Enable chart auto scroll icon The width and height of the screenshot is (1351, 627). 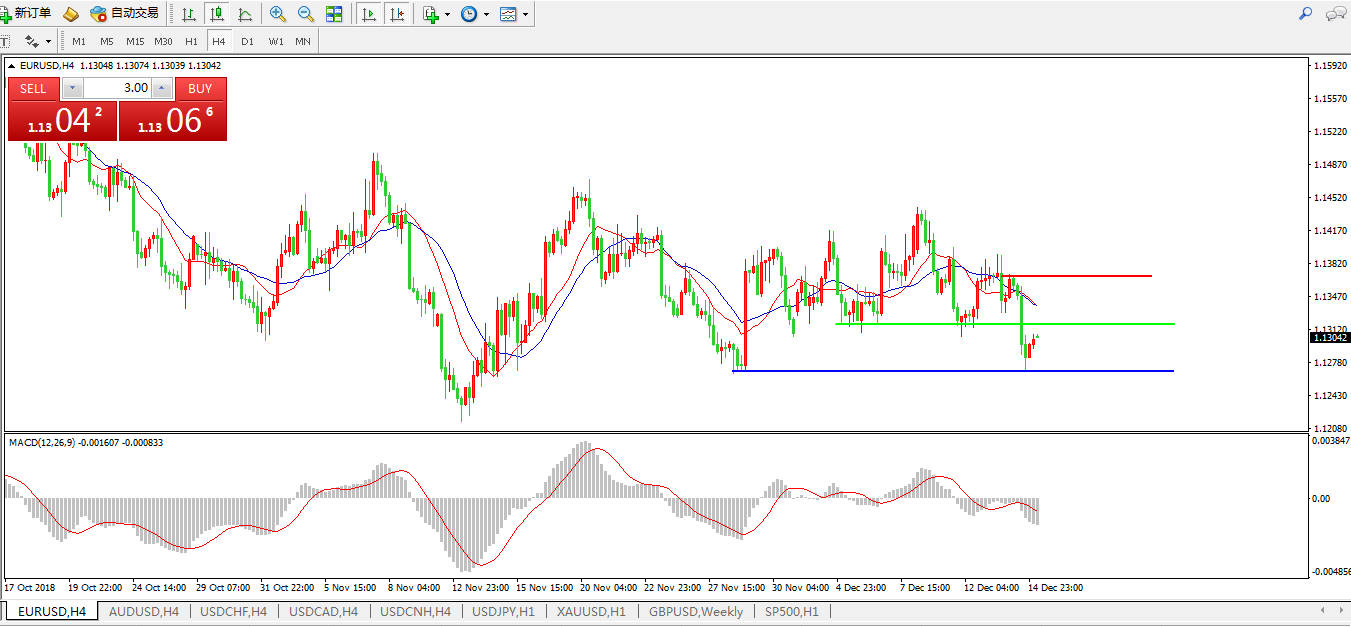click(369, 14)
